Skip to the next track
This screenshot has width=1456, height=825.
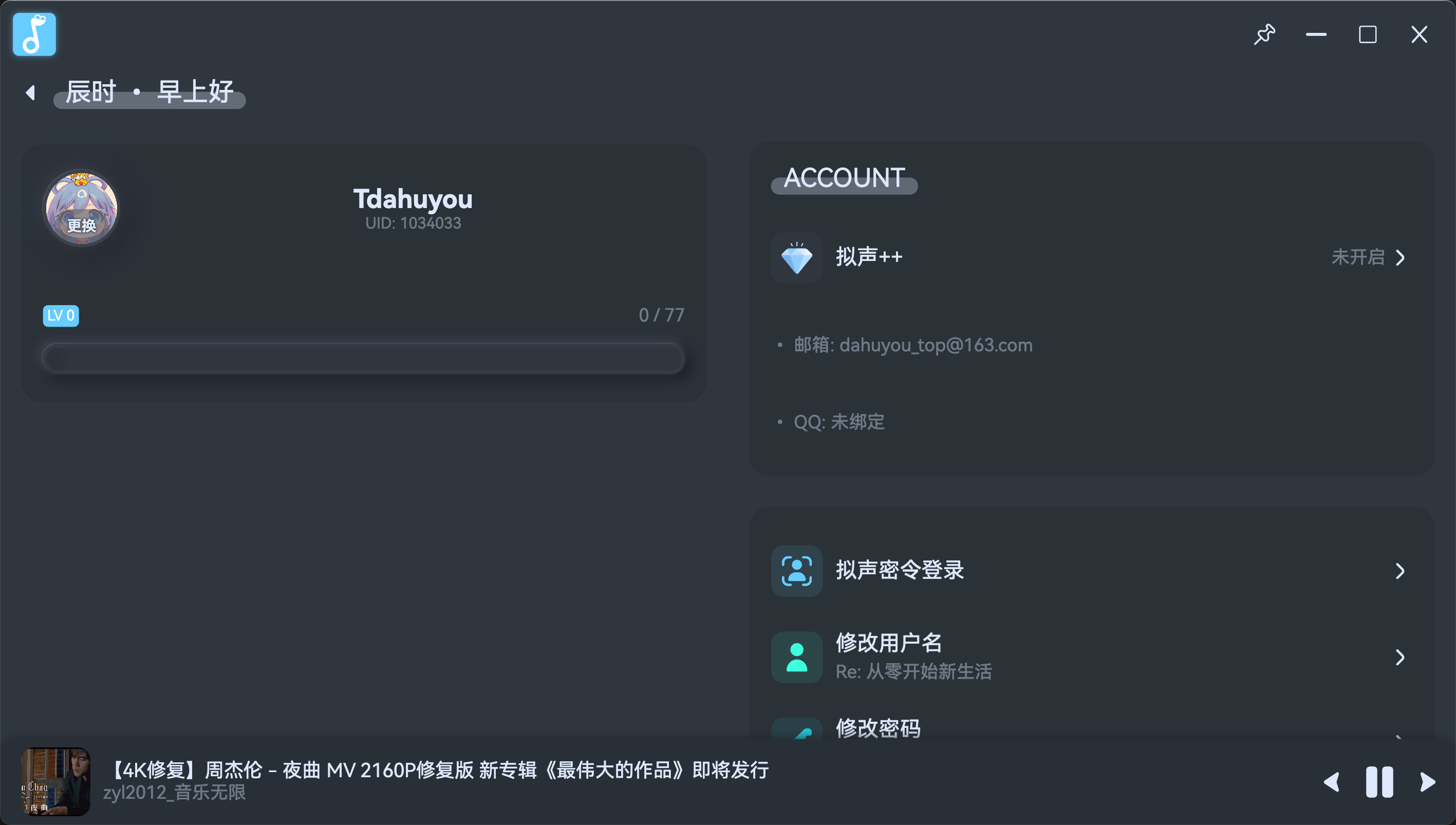coord(1428,782)
